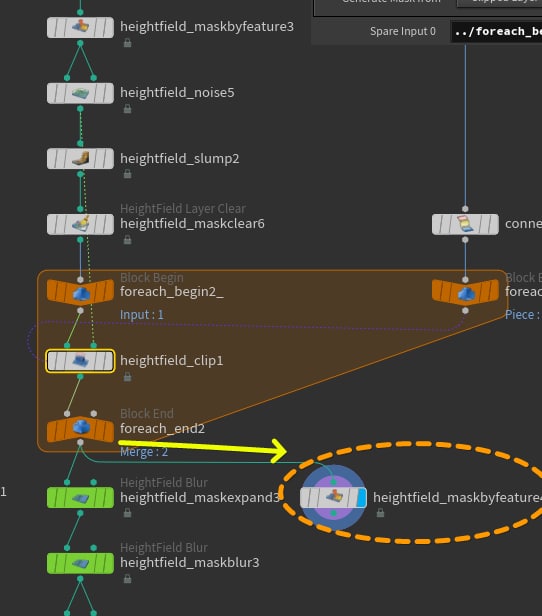Image resolution: width=542 pixels, height=616 pixels.
Task: Select the heightfield_maskexpand3 node icon
Action: pyautogui.click(x=81, y=498)
